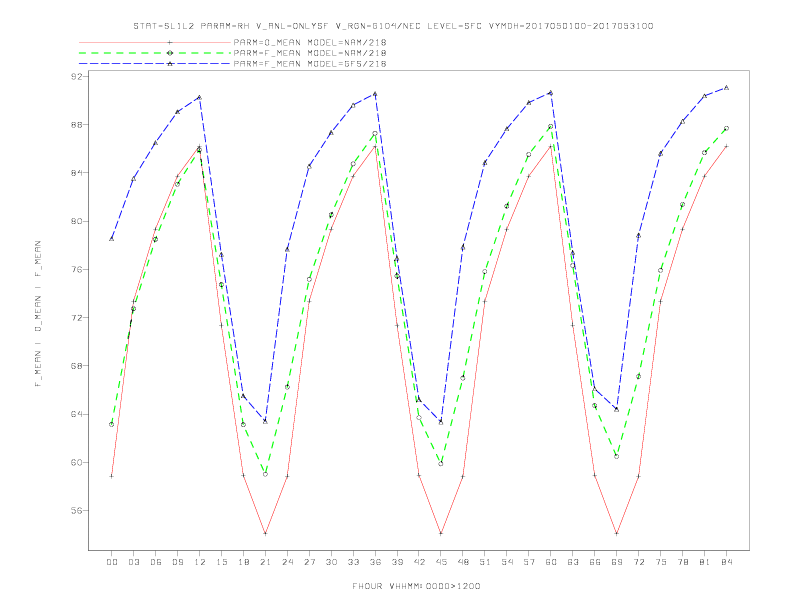This screenshot has width=792, height=612.
Task: Click x-axis tick label 12
Action: coord(200,562)
